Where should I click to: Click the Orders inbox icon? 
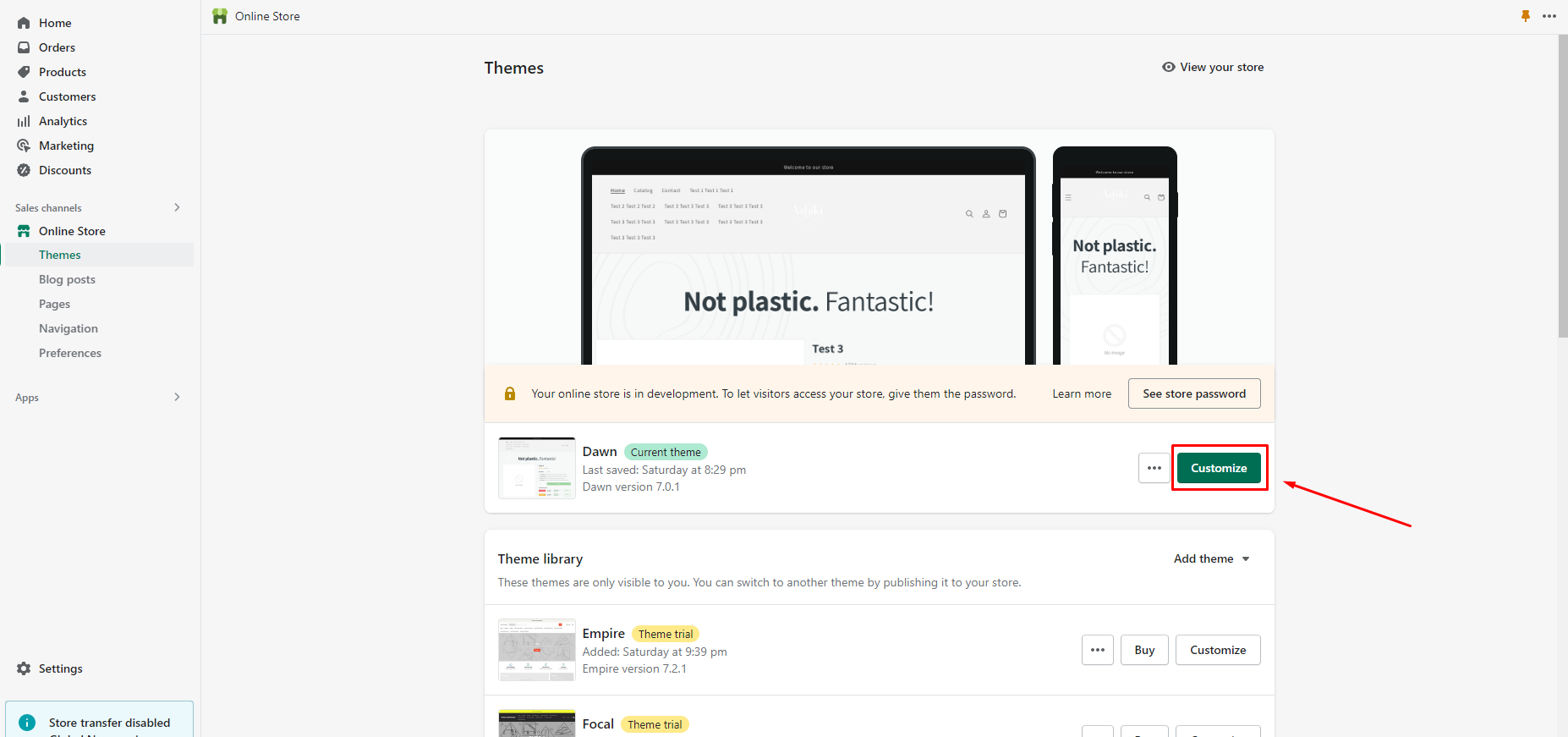point(24,47)
